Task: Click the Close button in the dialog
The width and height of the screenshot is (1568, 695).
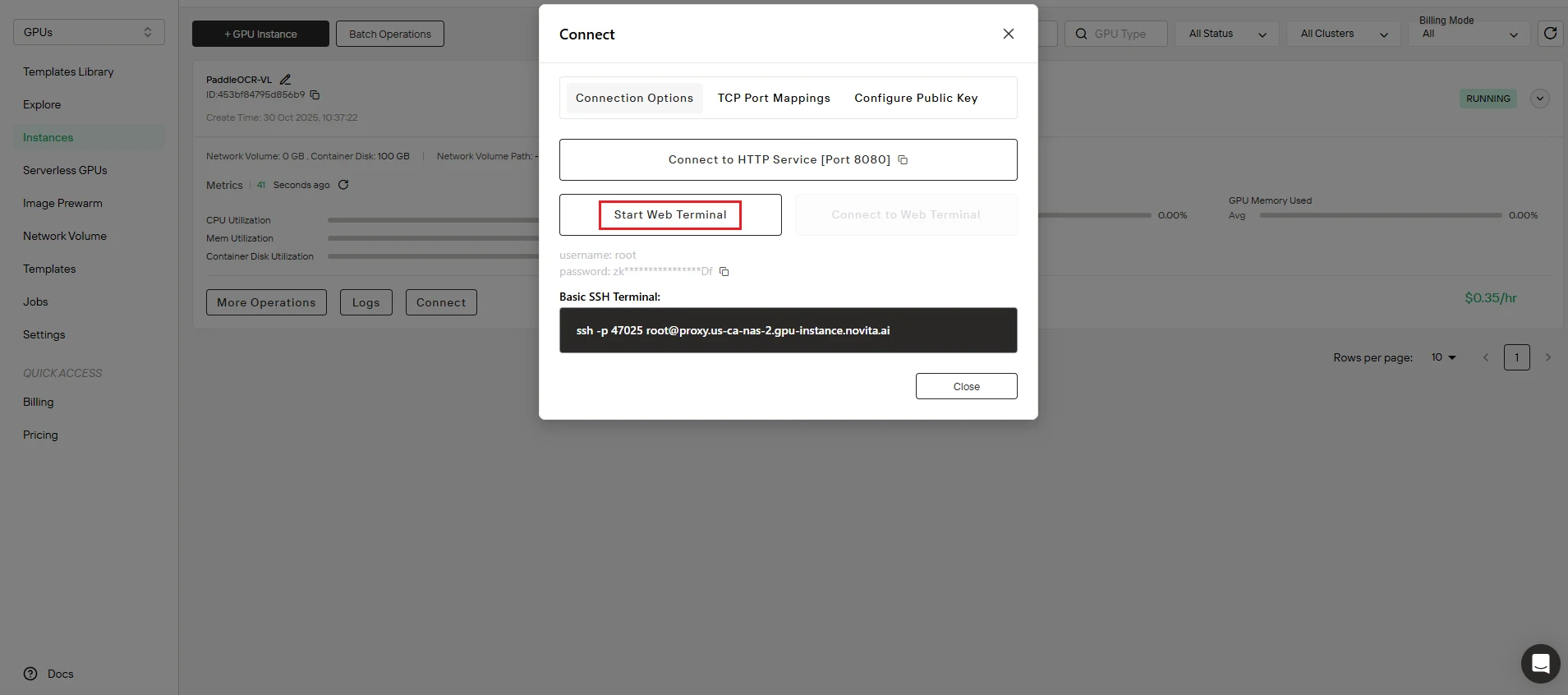Action: coord(966,386)
